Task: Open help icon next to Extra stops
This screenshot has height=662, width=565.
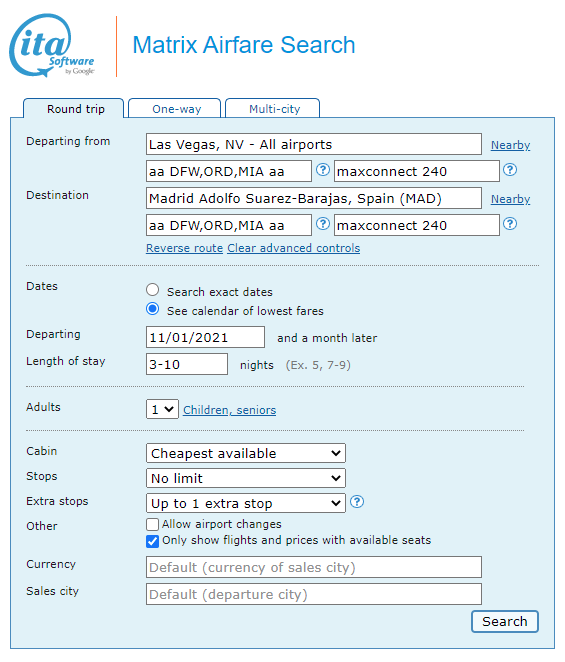Action: [357, 502]
